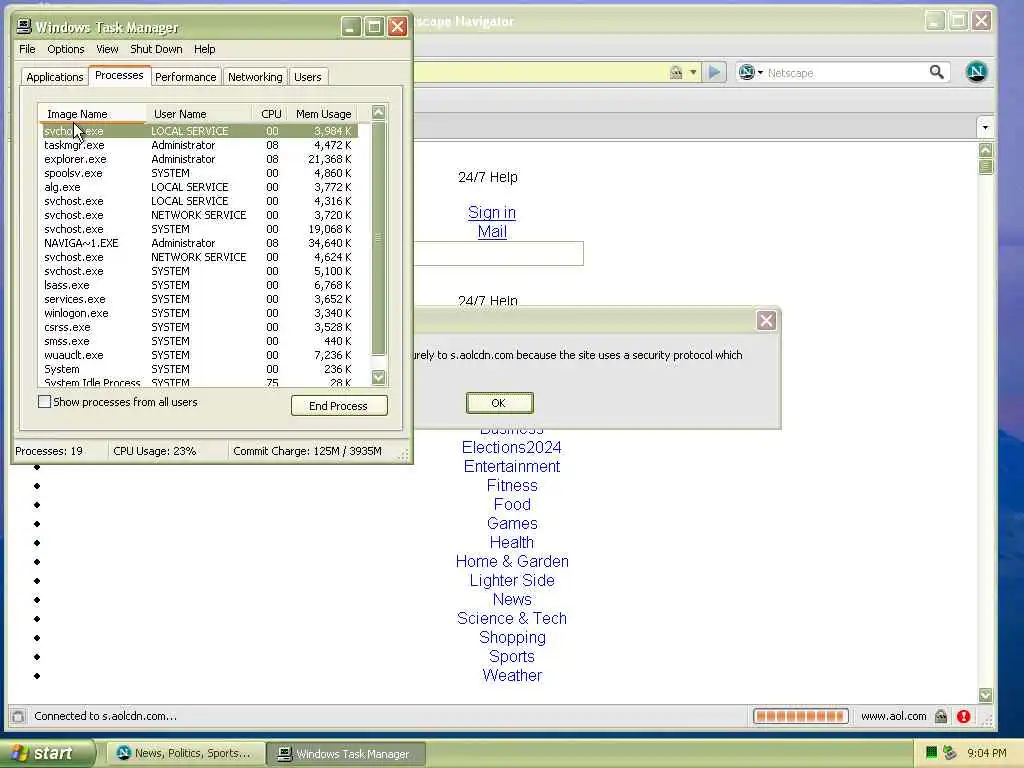Click the Mail link

coord(492,231)
